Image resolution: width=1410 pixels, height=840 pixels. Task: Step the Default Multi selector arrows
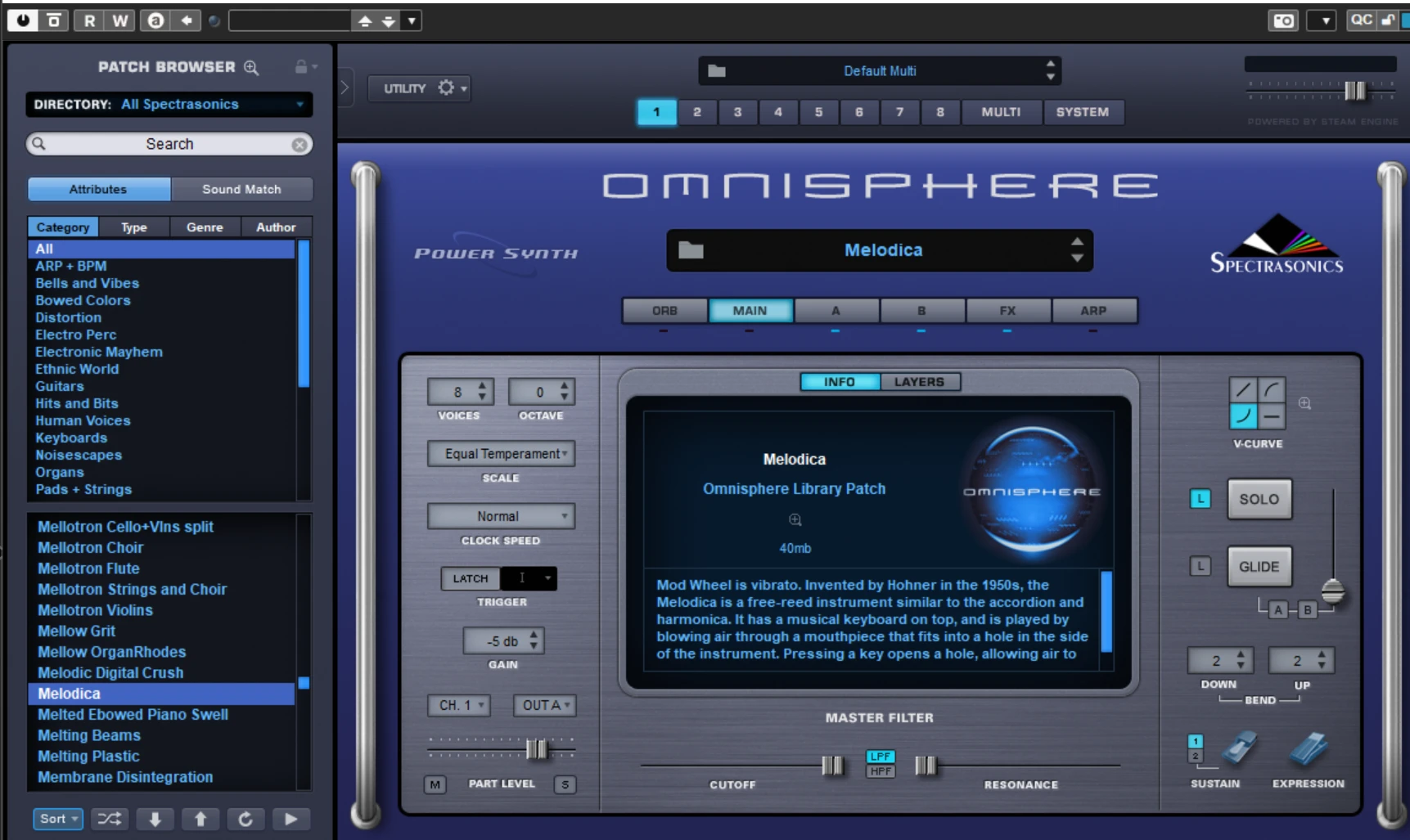[1050, 70]
